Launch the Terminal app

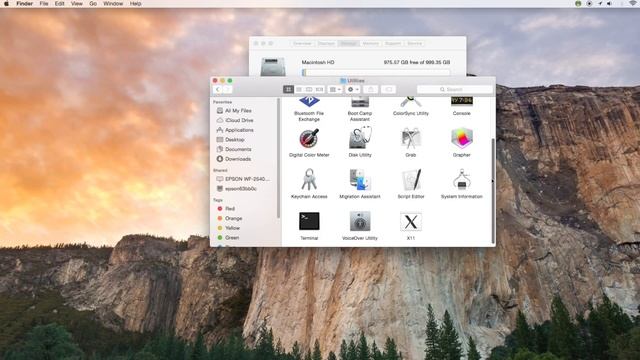309,221
